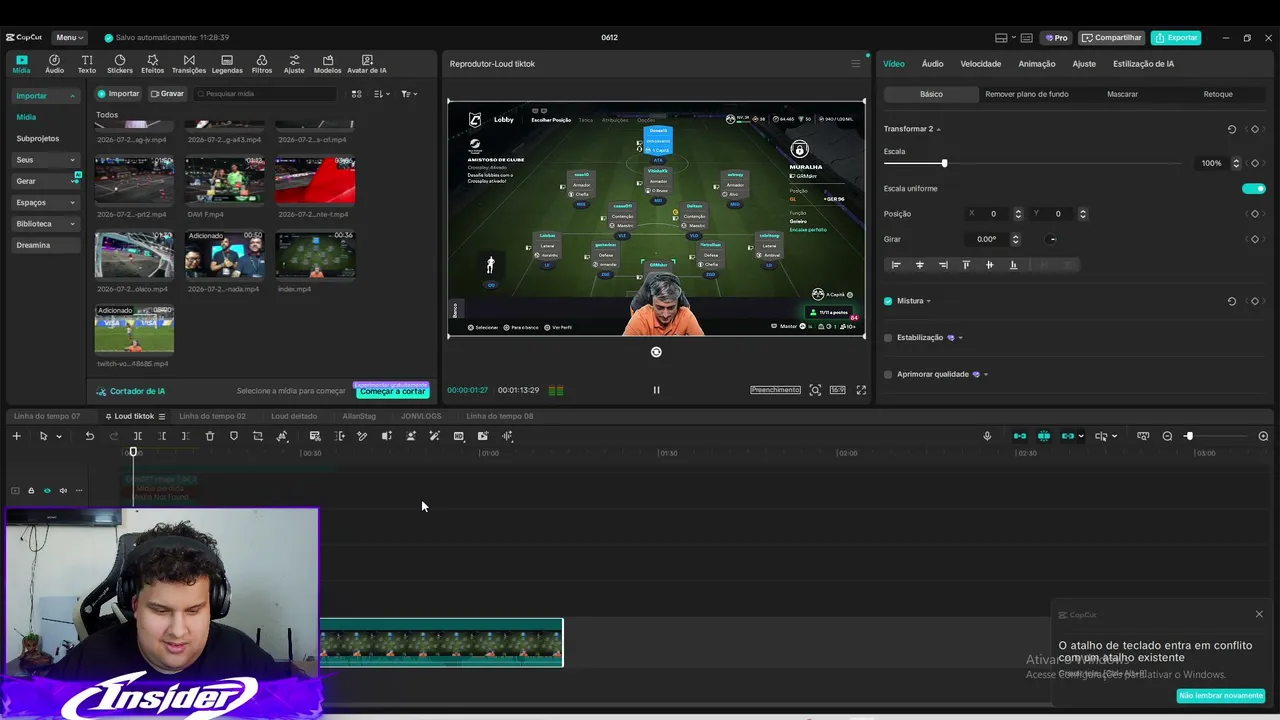The height and width of the screenshot is (720, 1280).
Task: Undo the last timeline action
Action: click(x=90, y=436)
